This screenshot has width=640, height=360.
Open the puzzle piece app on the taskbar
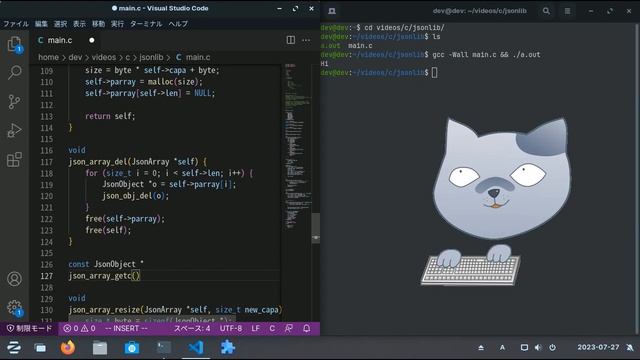(227, 347)
